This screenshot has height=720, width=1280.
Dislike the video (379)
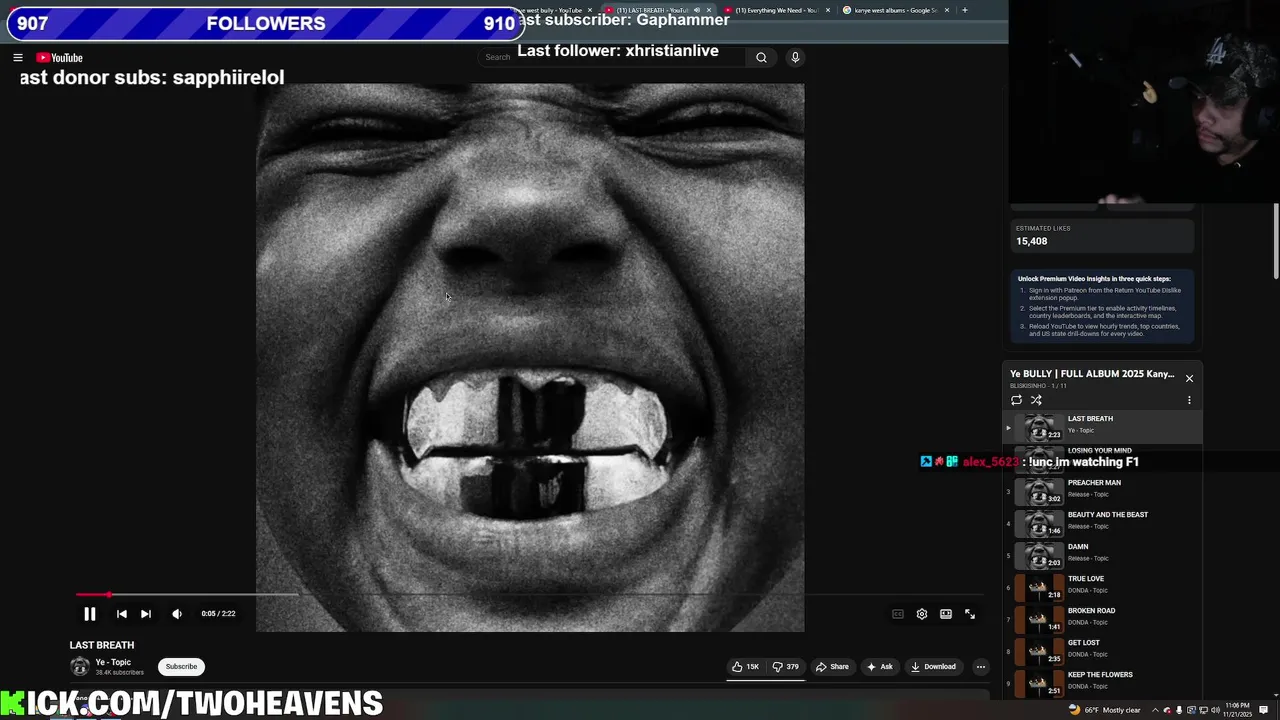[x=786, y=667]
